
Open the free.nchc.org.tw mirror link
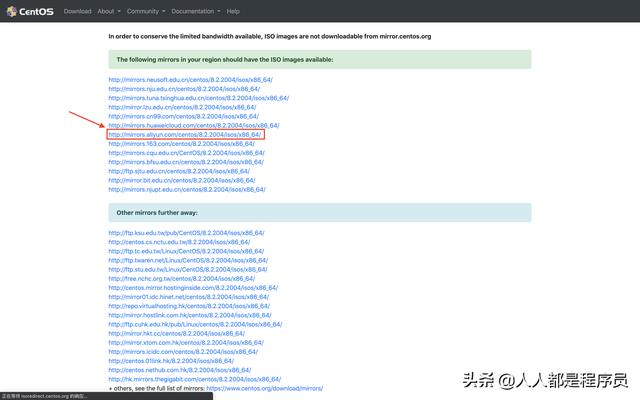point(182,278)
